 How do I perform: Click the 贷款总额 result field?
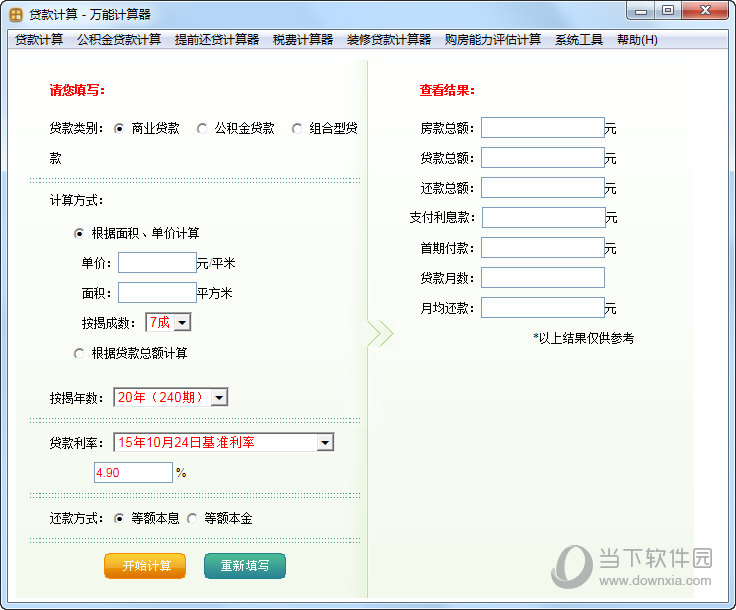tap(543, 158)
